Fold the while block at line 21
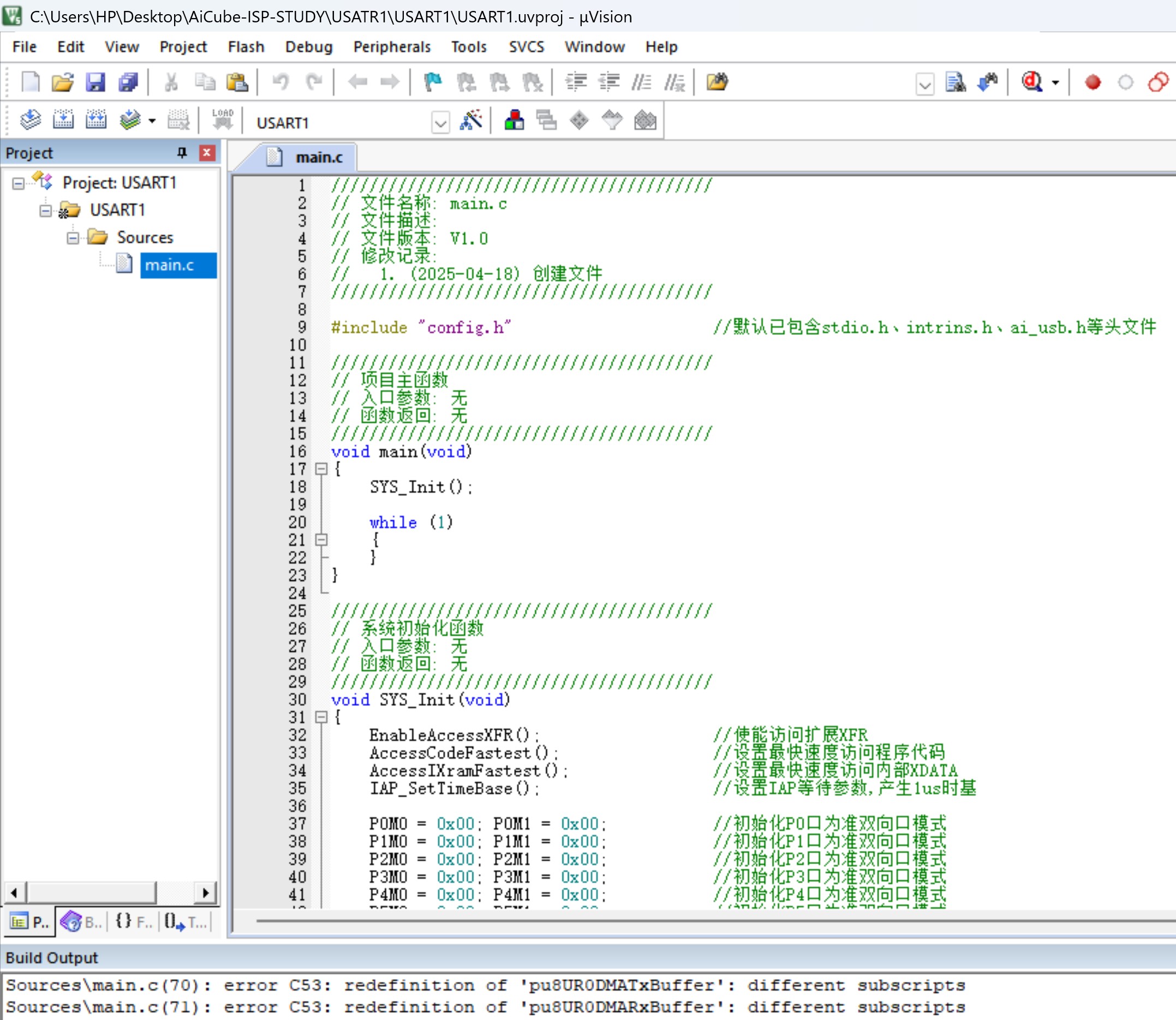Image resolution: width=1176 pixels, height=1020 pixels. pyautogui.click(x=321, y=539)
